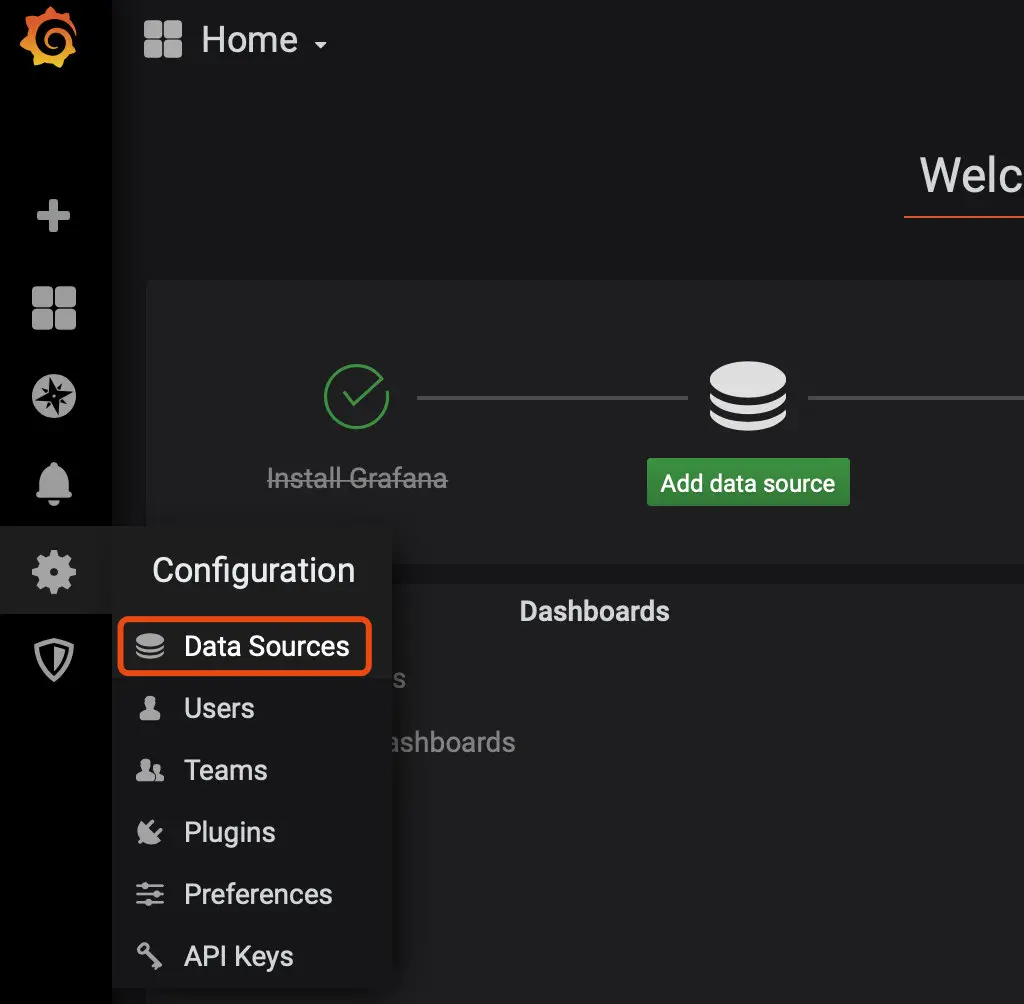Click the Dashboards panel heading

(594, 611)
